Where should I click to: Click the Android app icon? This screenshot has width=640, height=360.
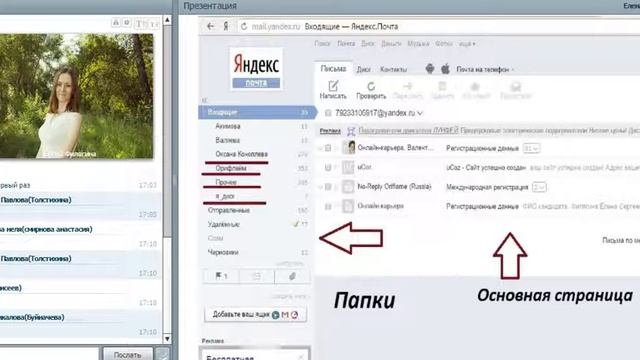[x=430, y=69]
